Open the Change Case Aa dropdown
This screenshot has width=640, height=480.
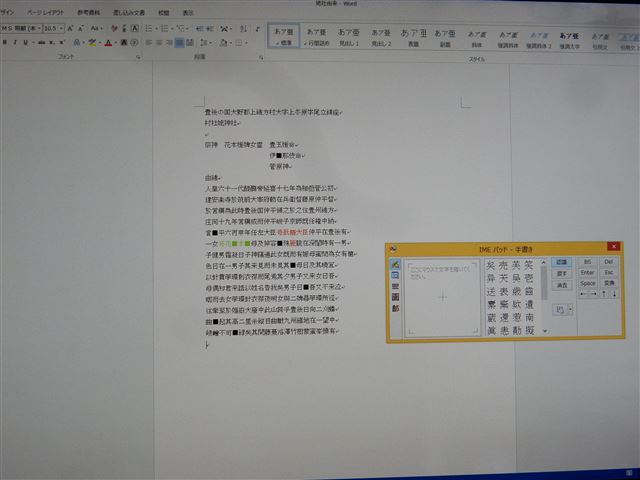tap(96, 29)
